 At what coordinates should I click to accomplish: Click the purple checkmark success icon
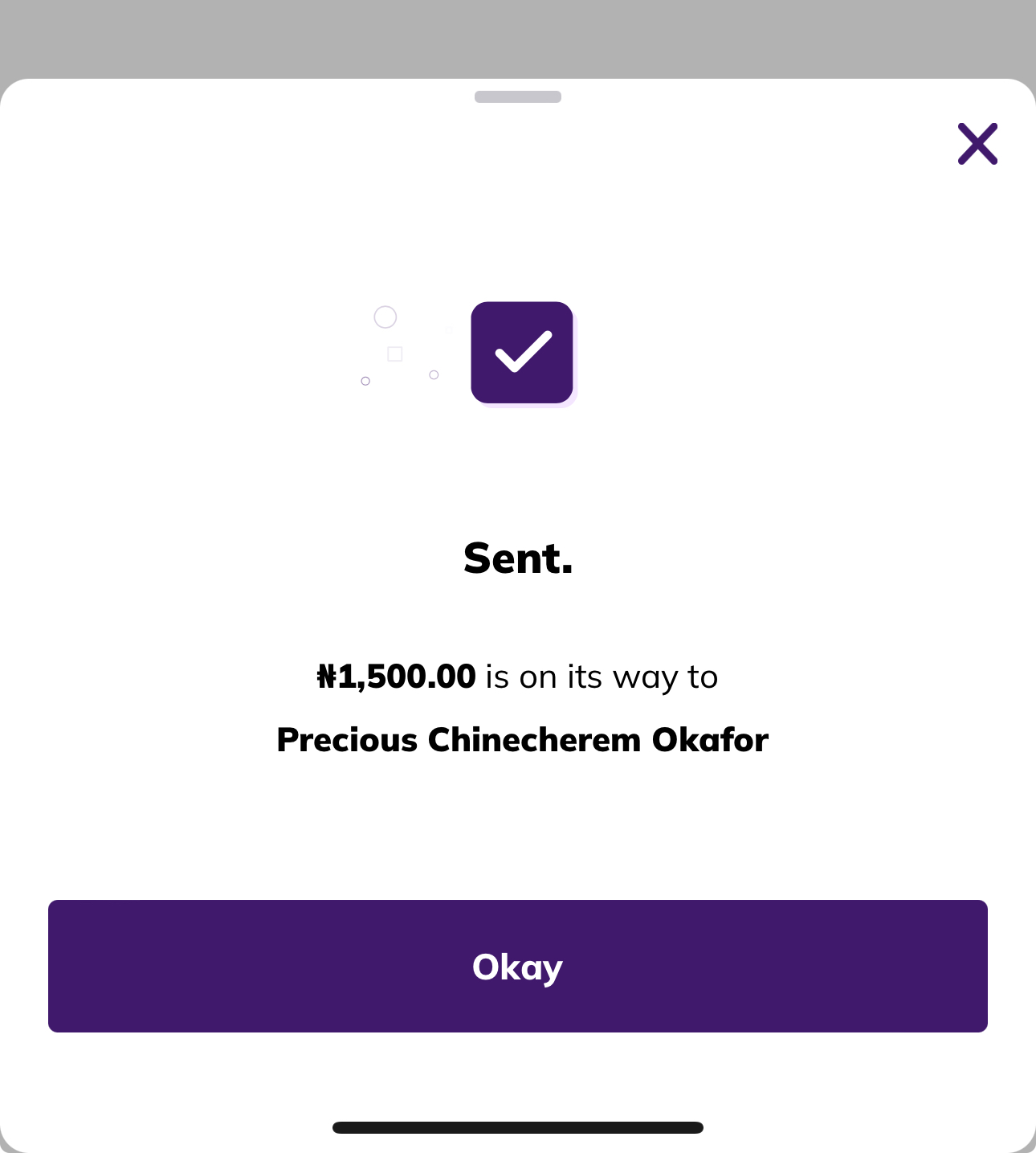[522, 353]
